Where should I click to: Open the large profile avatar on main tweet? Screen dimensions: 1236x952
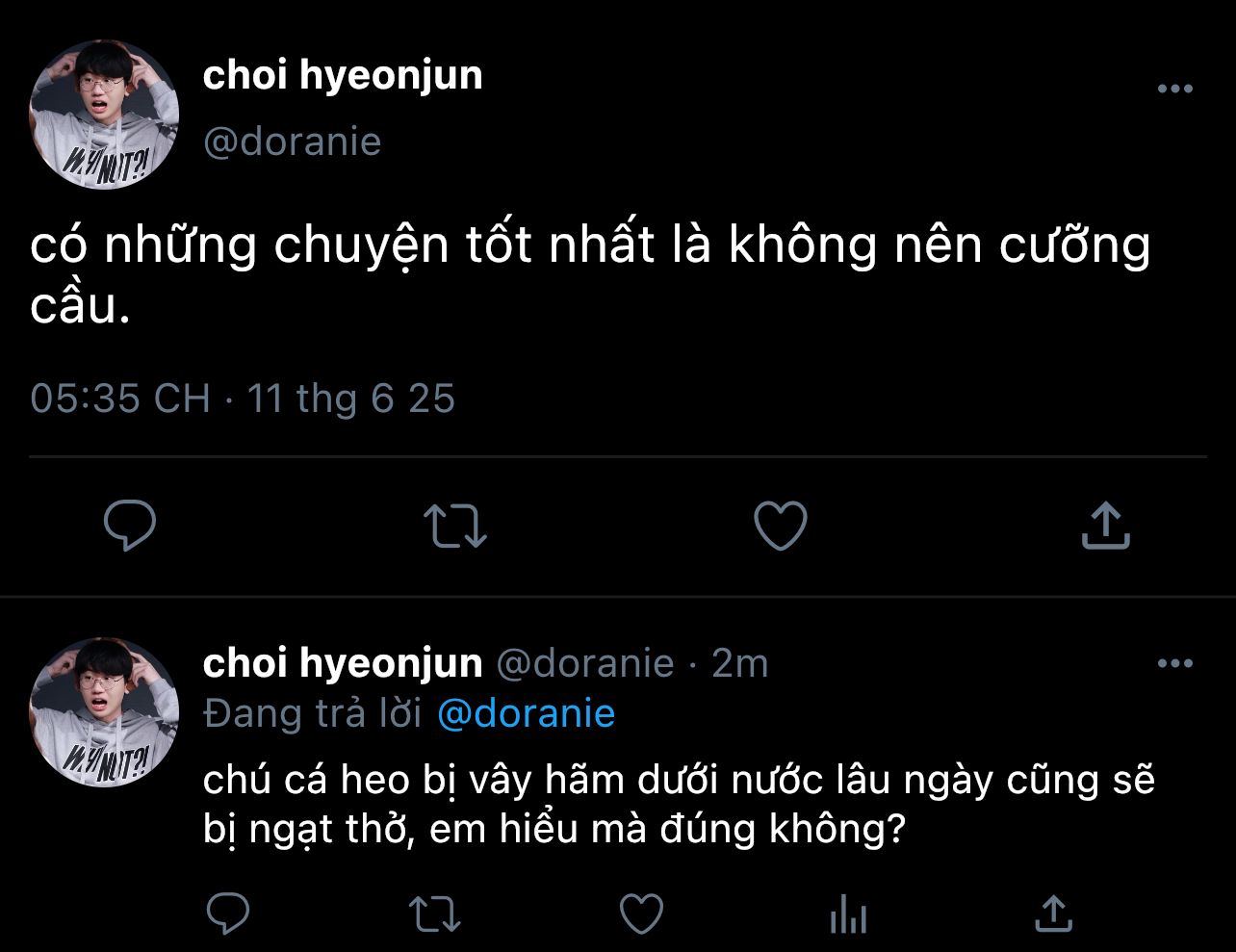[105, 115]
